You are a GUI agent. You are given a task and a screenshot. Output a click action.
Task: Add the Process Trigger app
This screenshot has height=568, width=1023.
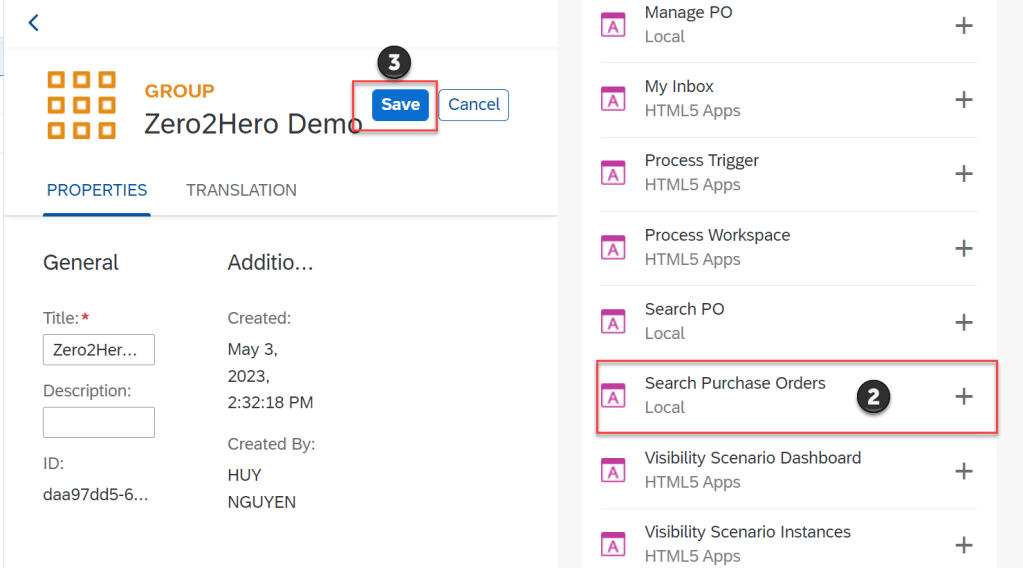tap(963, 173)
